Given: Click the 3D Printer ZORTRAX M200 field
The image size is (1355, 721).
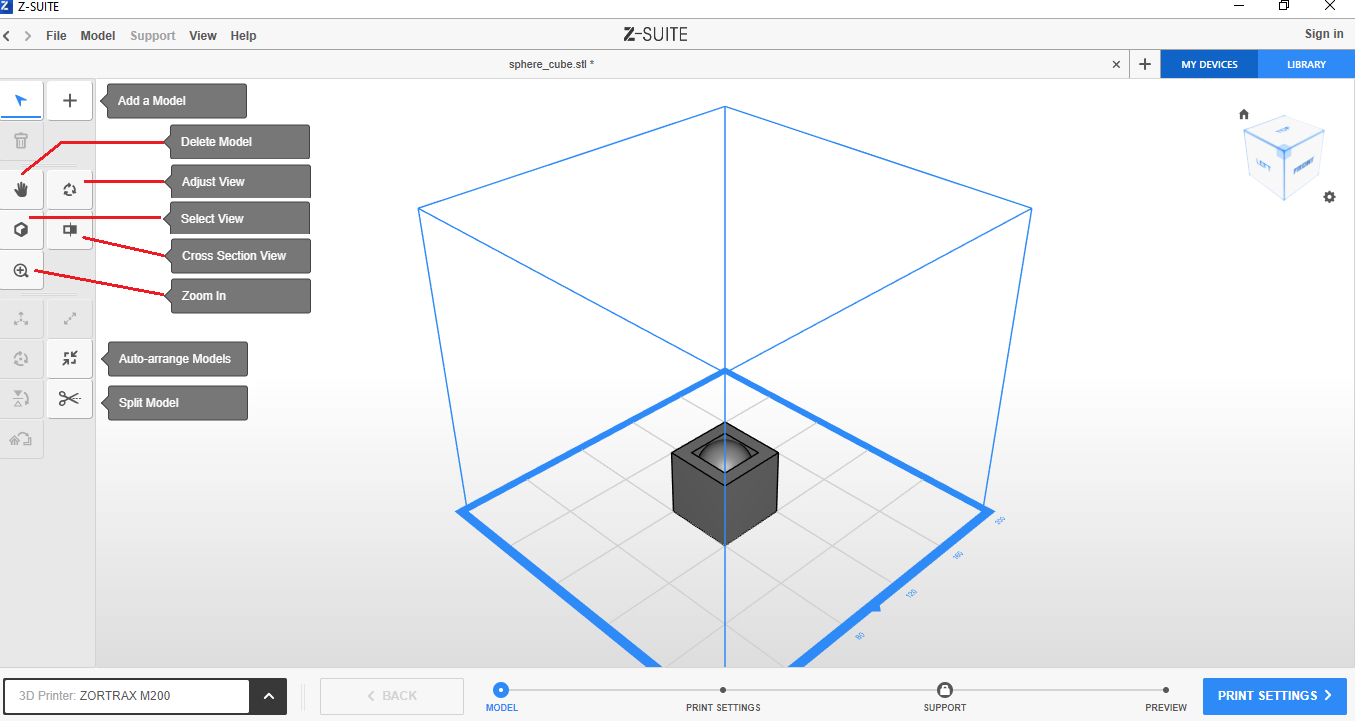Looking at the screenshot, I should pos(126,696).
